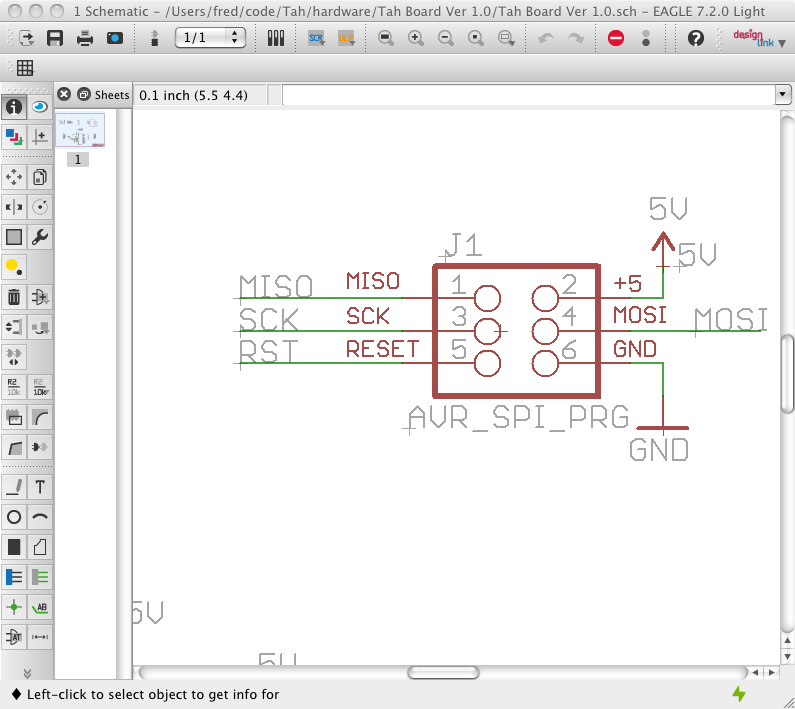This screenshot has height=709, width=795.
Task: Select the Info tool
Action: [x=14, y=107]
